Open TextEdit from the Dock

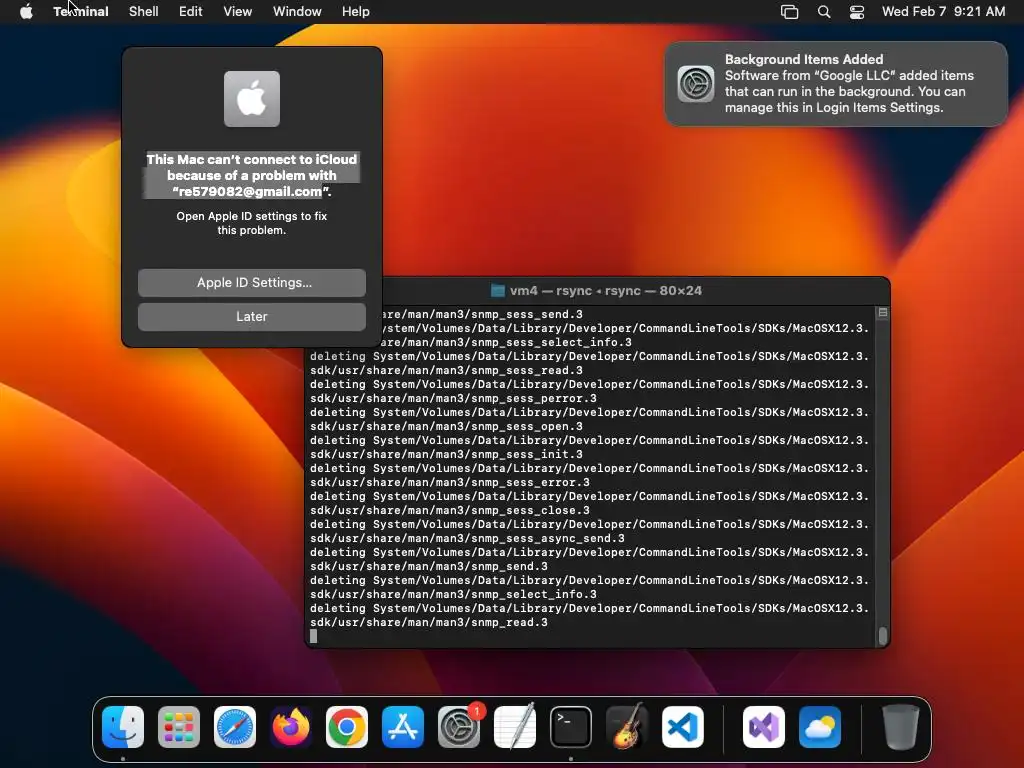[515, 727]
